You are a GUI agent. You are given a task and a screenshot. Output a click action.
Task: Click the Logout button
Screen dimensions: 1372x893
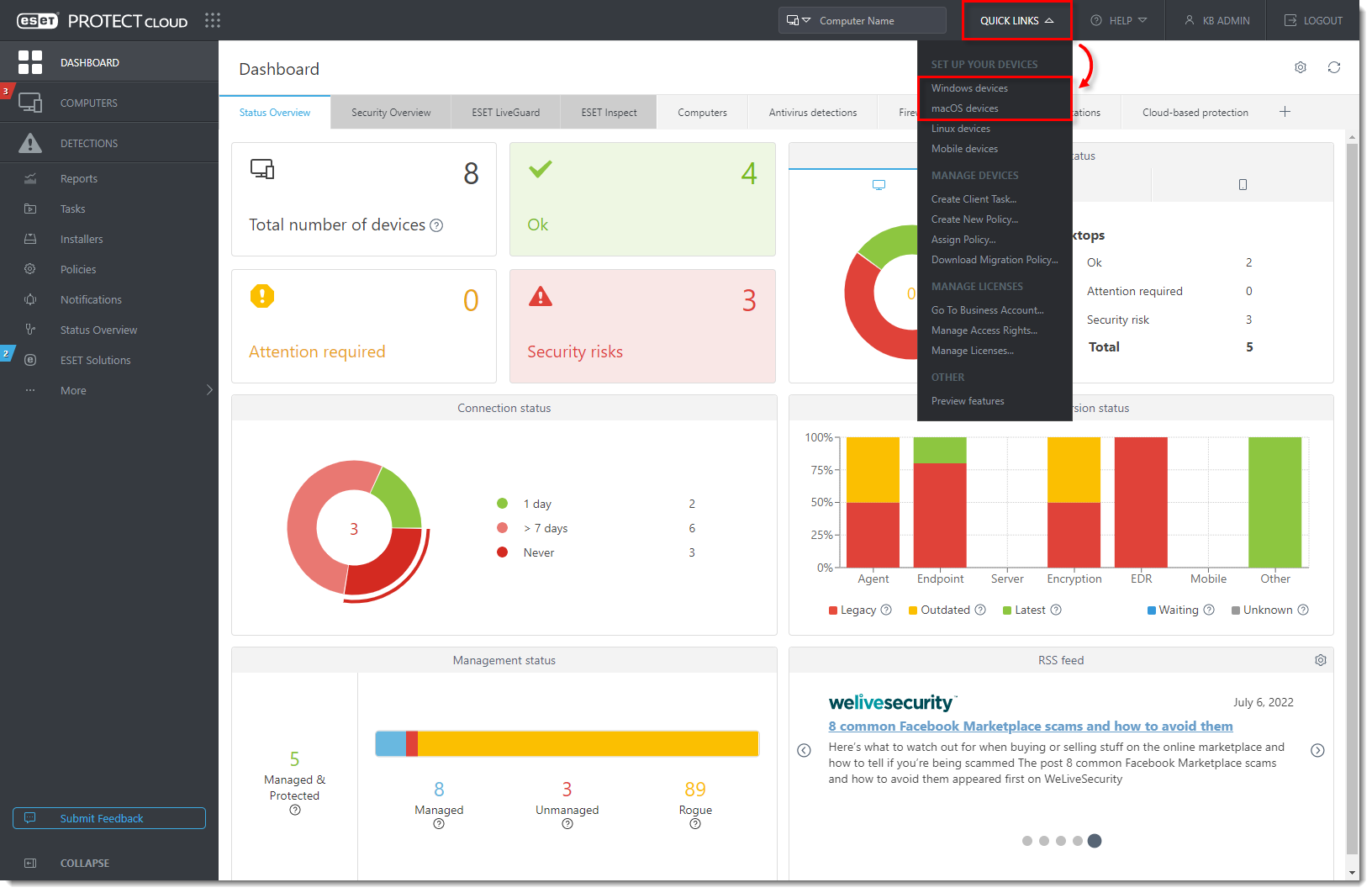[1313, 20]
